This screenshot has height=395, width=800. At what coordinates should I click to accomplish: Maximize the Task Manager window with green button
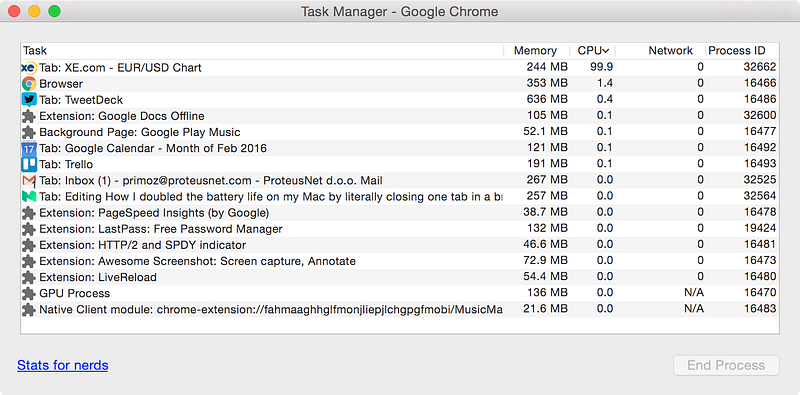tap(54, 11)
